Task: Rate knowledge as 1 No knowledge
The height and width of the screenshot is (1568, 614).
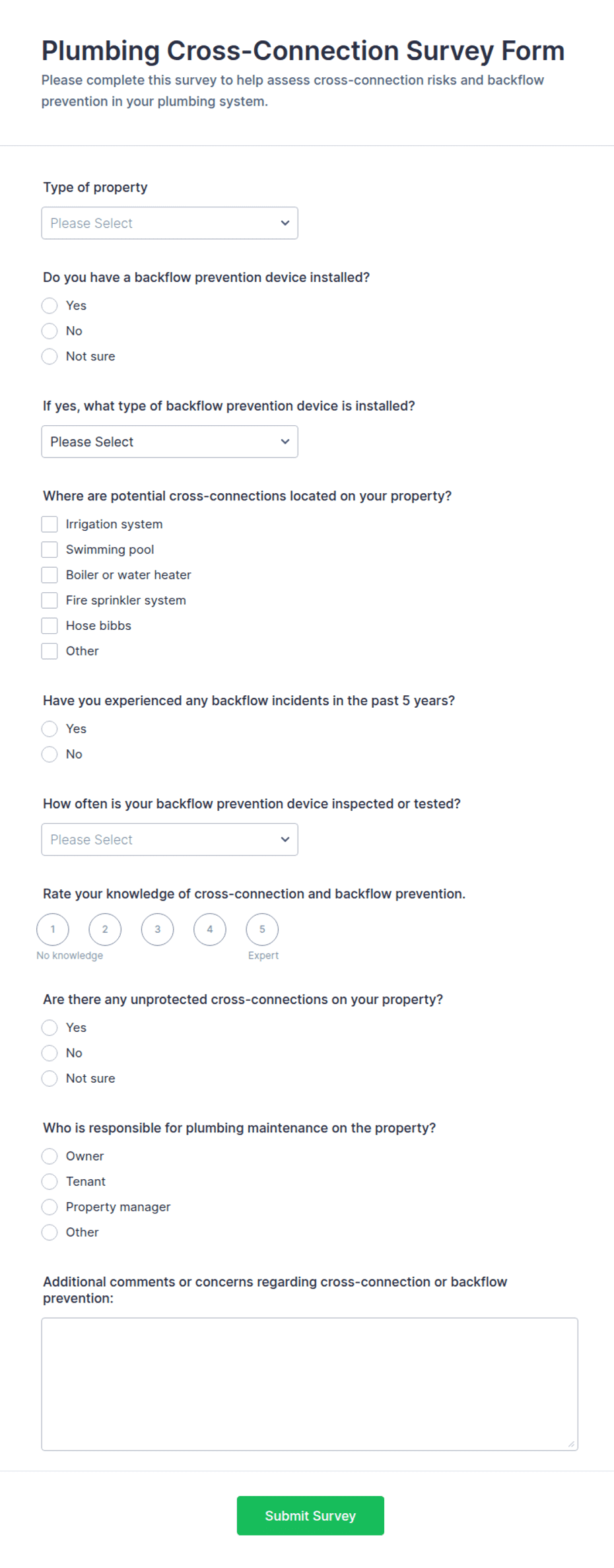Action: [53, 930]
